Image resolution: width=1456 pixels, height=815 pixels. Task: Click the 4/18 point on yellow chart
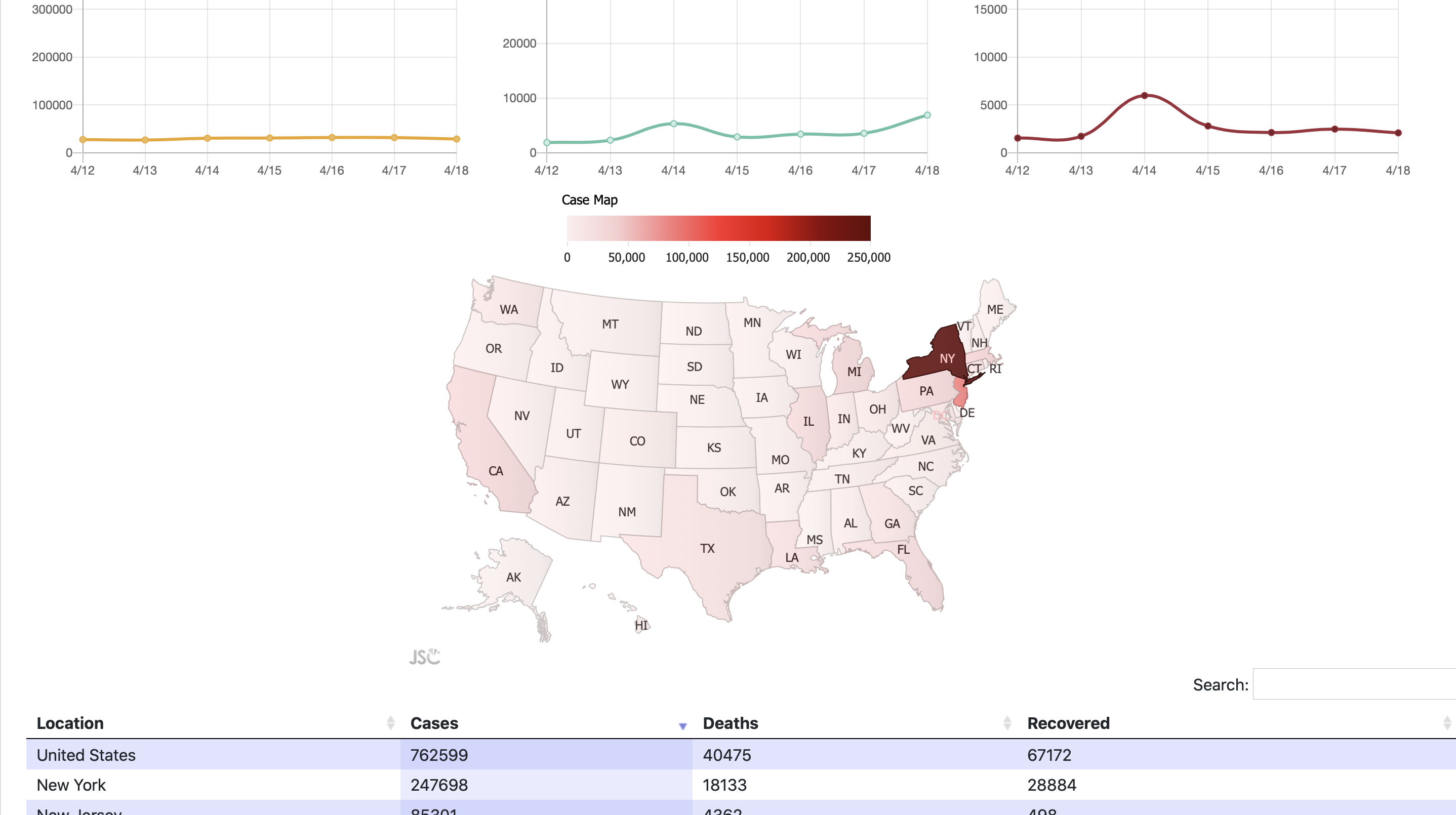pyautogui.click(x=456, y=139)
